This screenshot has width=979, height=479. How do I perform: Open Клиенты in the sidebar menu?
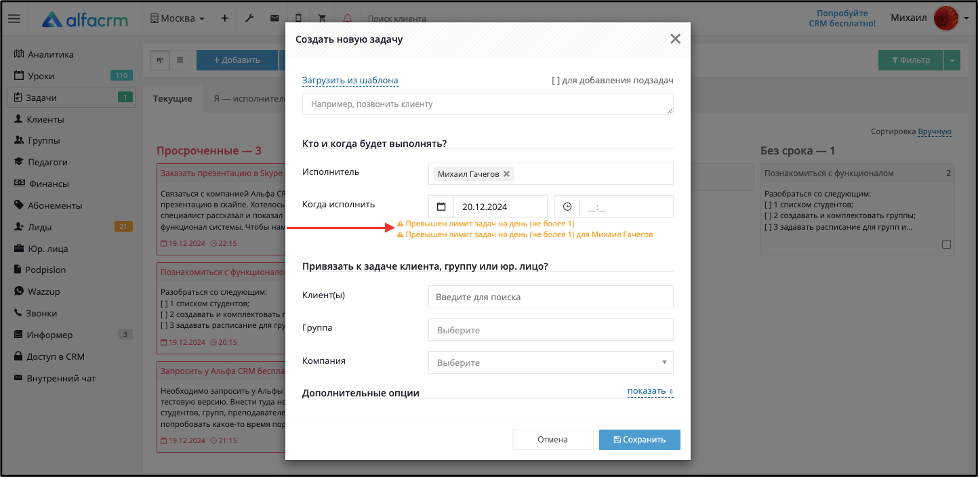pos(45,119)
